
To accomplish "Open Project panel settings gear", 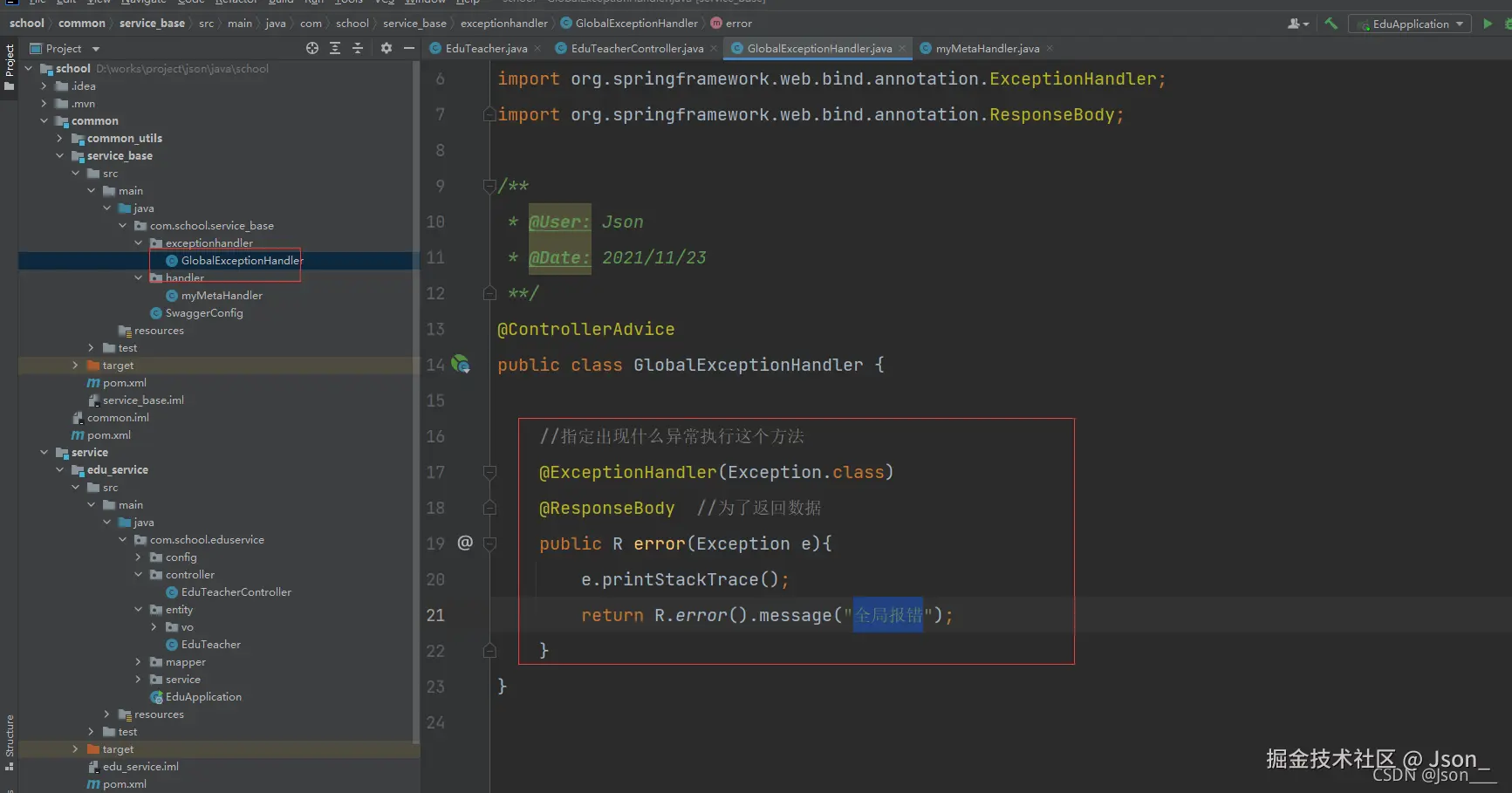I will [387, 49].
